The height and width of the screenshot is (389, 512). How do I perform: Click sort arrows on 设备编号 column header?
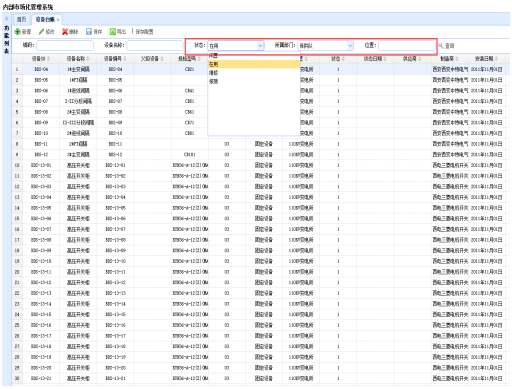pos(125,59)
